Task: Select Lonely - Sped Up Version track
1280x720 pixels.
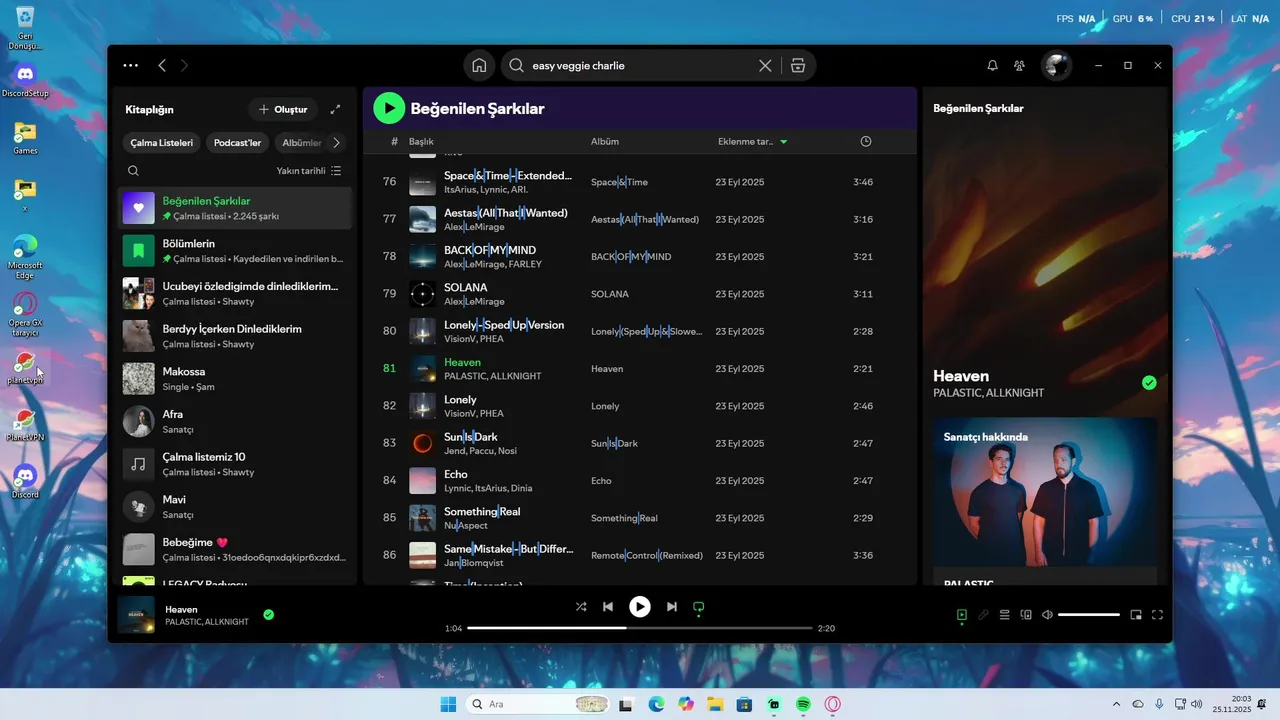Action: click(x=639, y=331)
